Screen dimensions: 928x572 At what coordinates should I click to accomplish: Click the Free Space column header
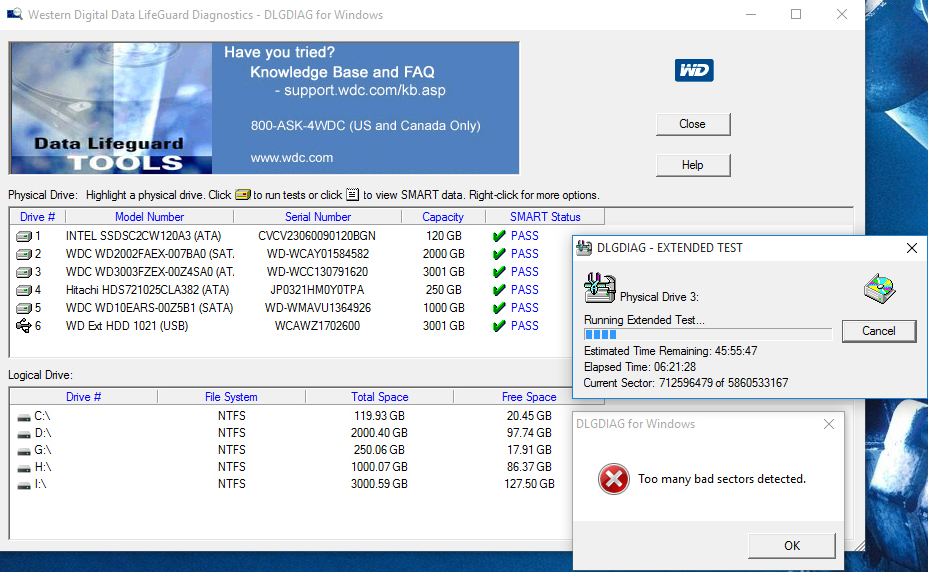point(514,397)
